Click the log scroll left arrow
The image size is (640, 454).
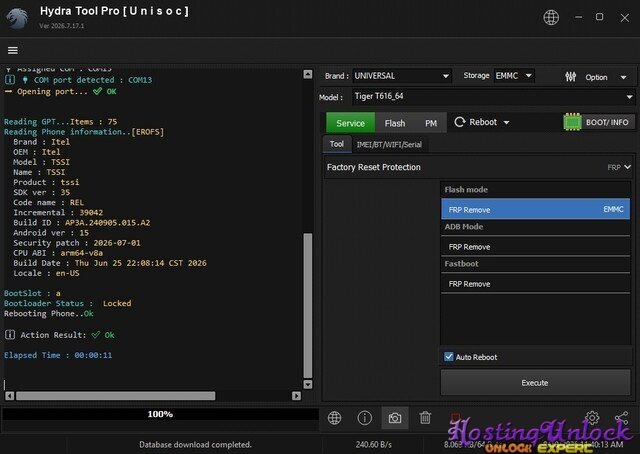pos(10,396)
